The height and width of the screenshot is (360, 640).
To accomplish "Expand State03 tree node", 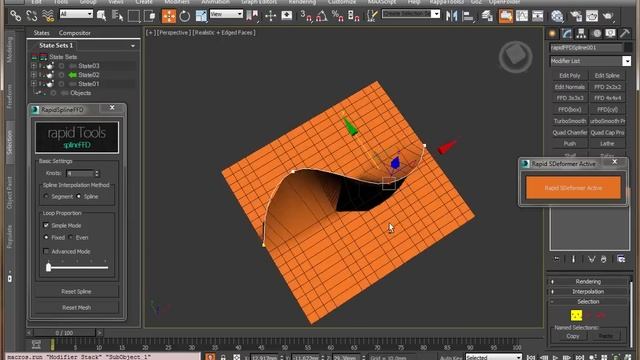I will (34, 66).
